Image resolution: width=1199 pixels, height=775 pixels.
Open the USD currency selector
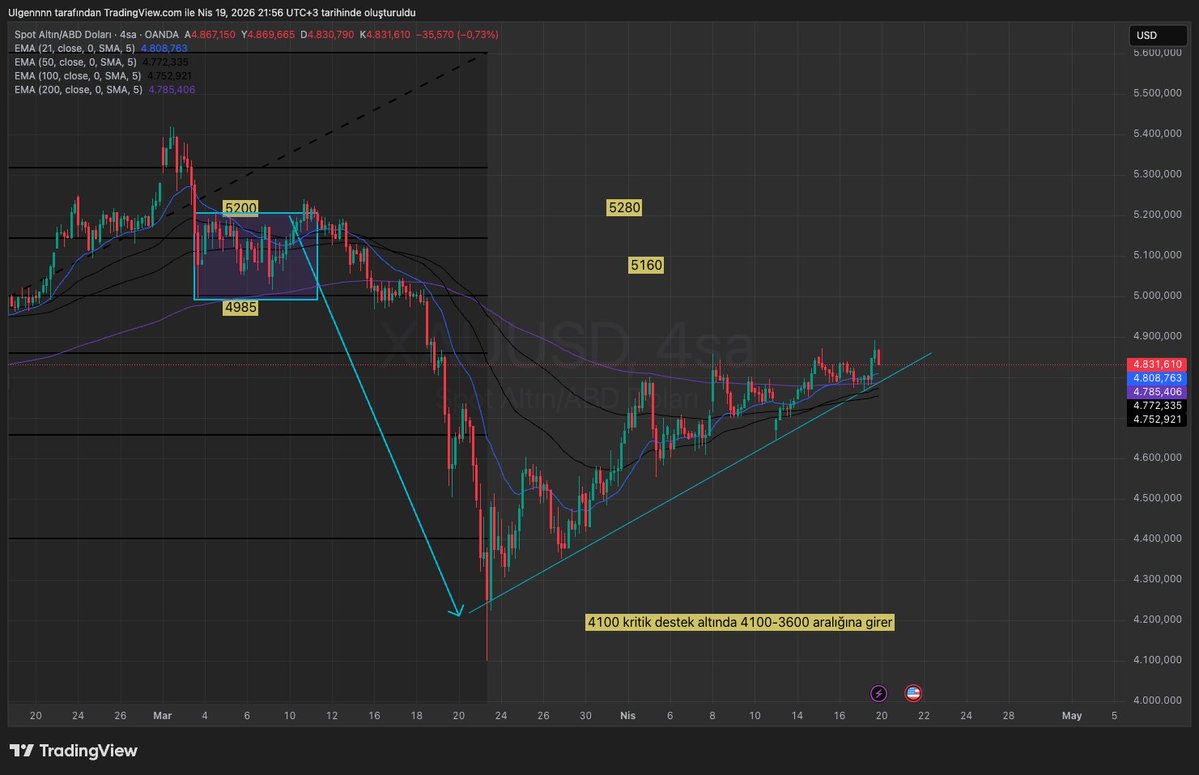click(1158, 35)
